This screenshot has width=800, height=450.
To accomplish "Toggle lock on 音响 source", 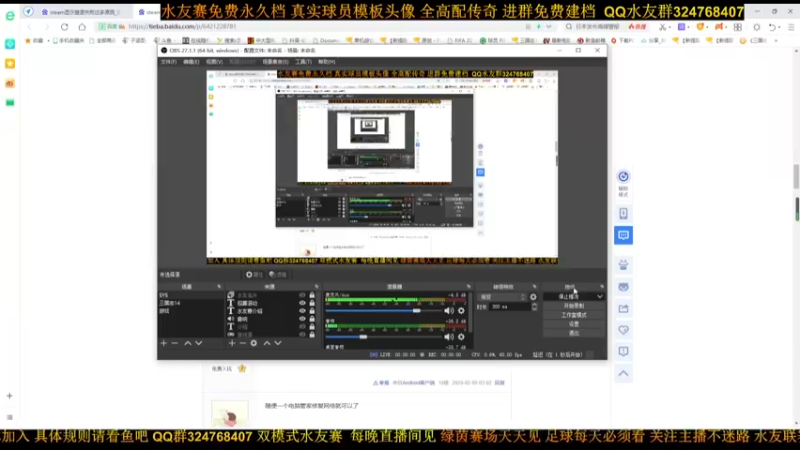I will point(312,319).
